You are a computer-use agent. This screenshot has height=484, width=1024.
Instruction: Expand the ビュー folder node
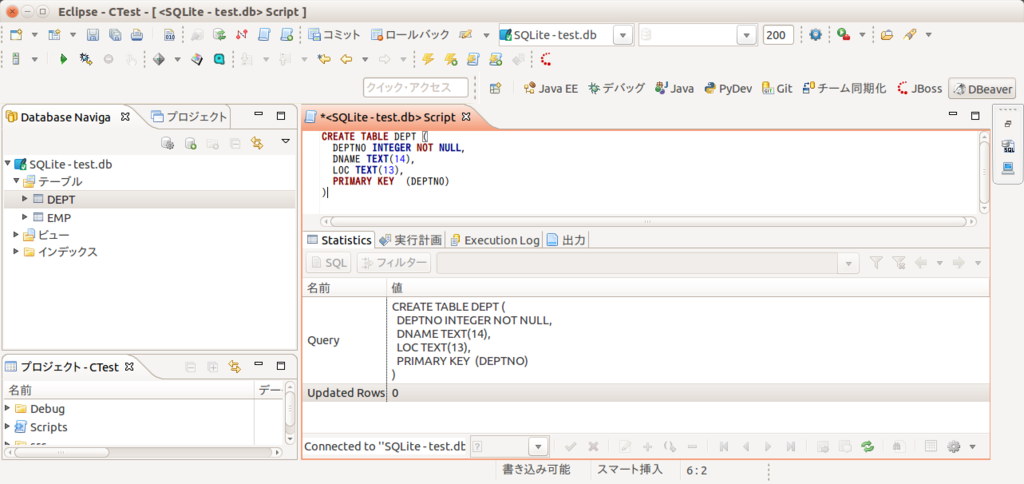click(x=16, y=234)
